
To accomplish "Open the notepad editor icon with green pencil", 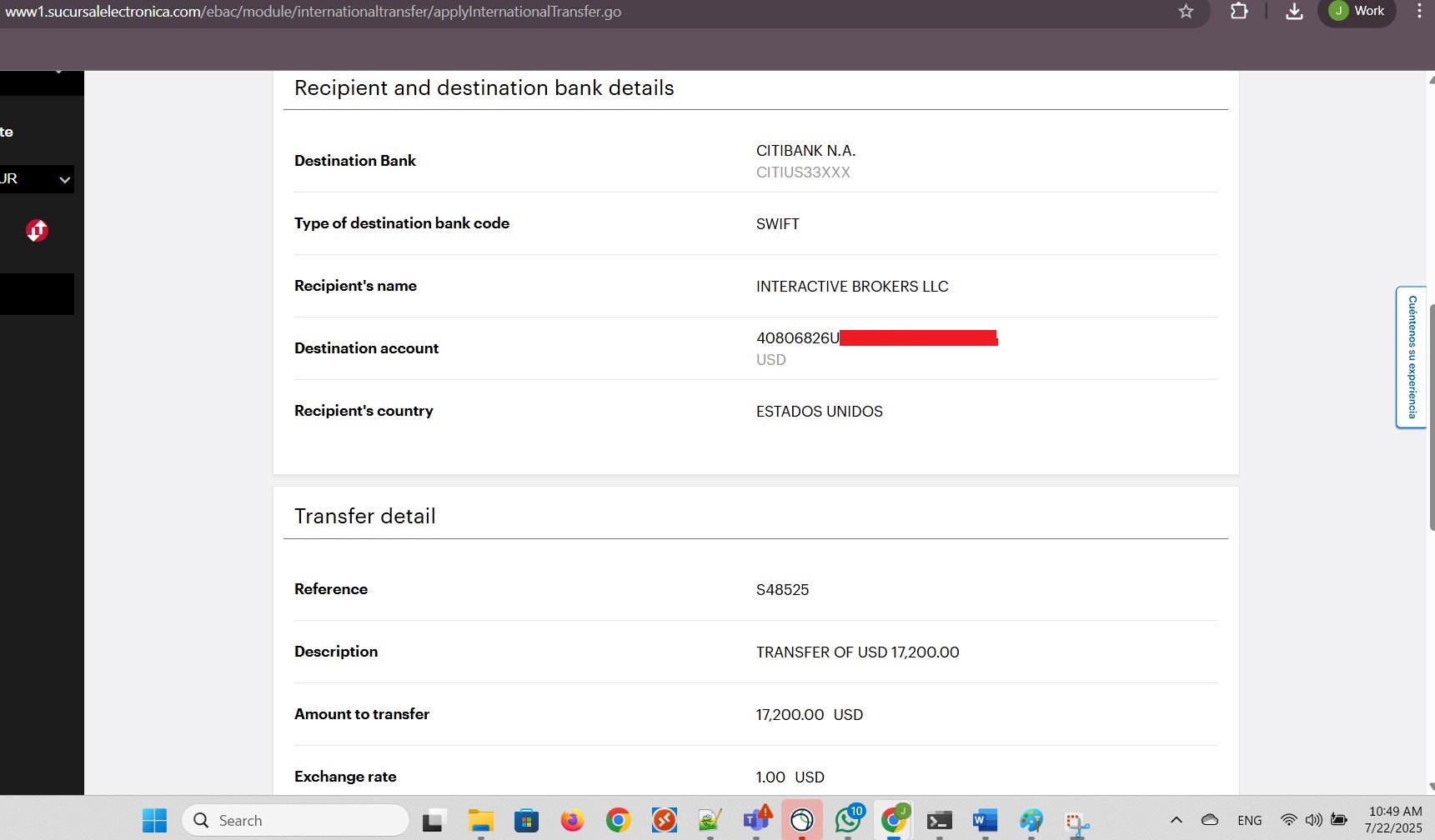I will tap(710, 821).
